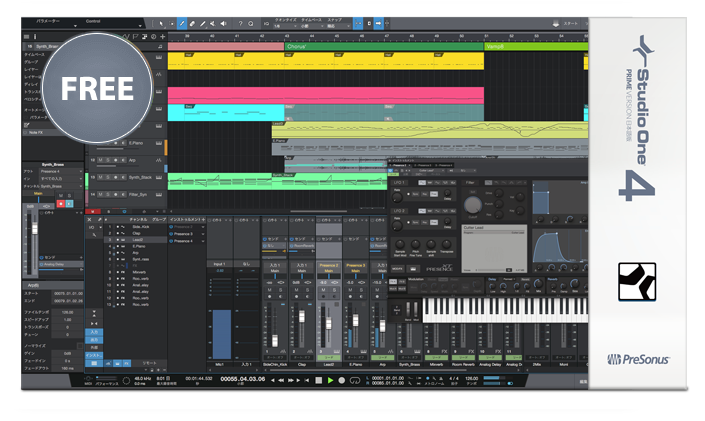
Task: Click the fast forward button in transport
Action: [290, 381]
